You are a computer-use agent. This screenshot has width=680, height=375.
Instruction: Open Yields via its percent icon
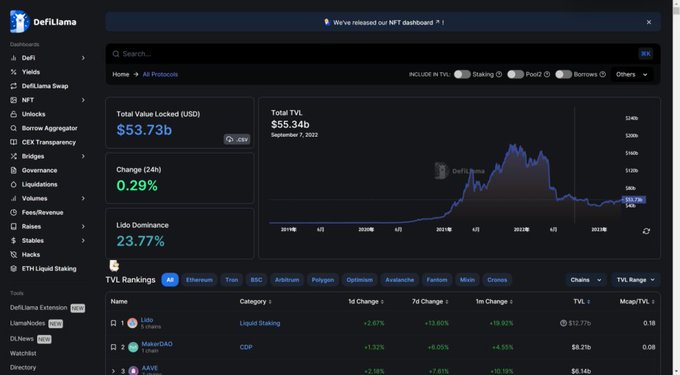[13, 72]
